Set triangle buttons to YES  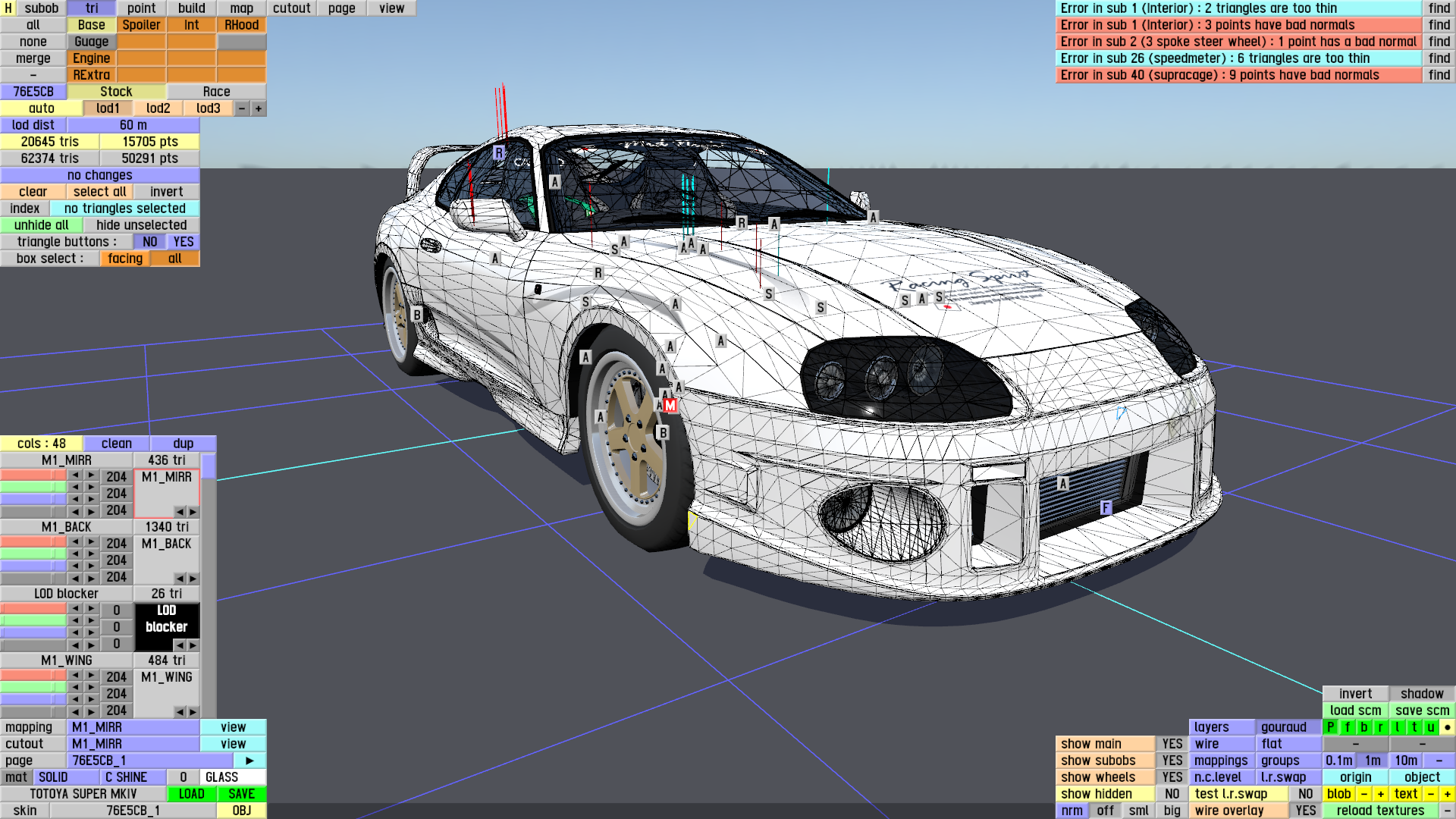tap(184, 241)
